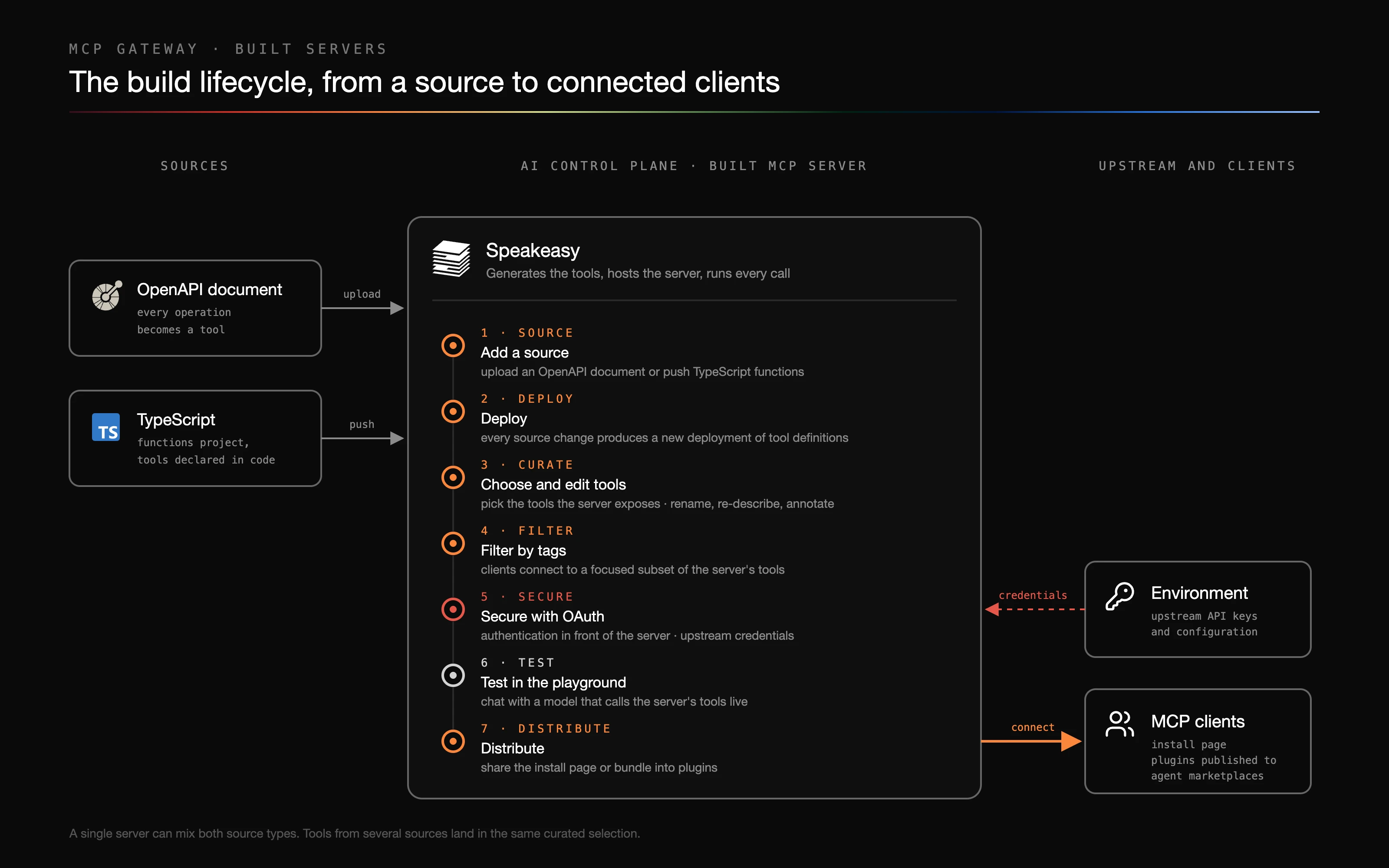The width and height of the screenshot is (1389, 868).
Task: Click the blue TypeScript TS icon
Action: click(x=106, y=427)
